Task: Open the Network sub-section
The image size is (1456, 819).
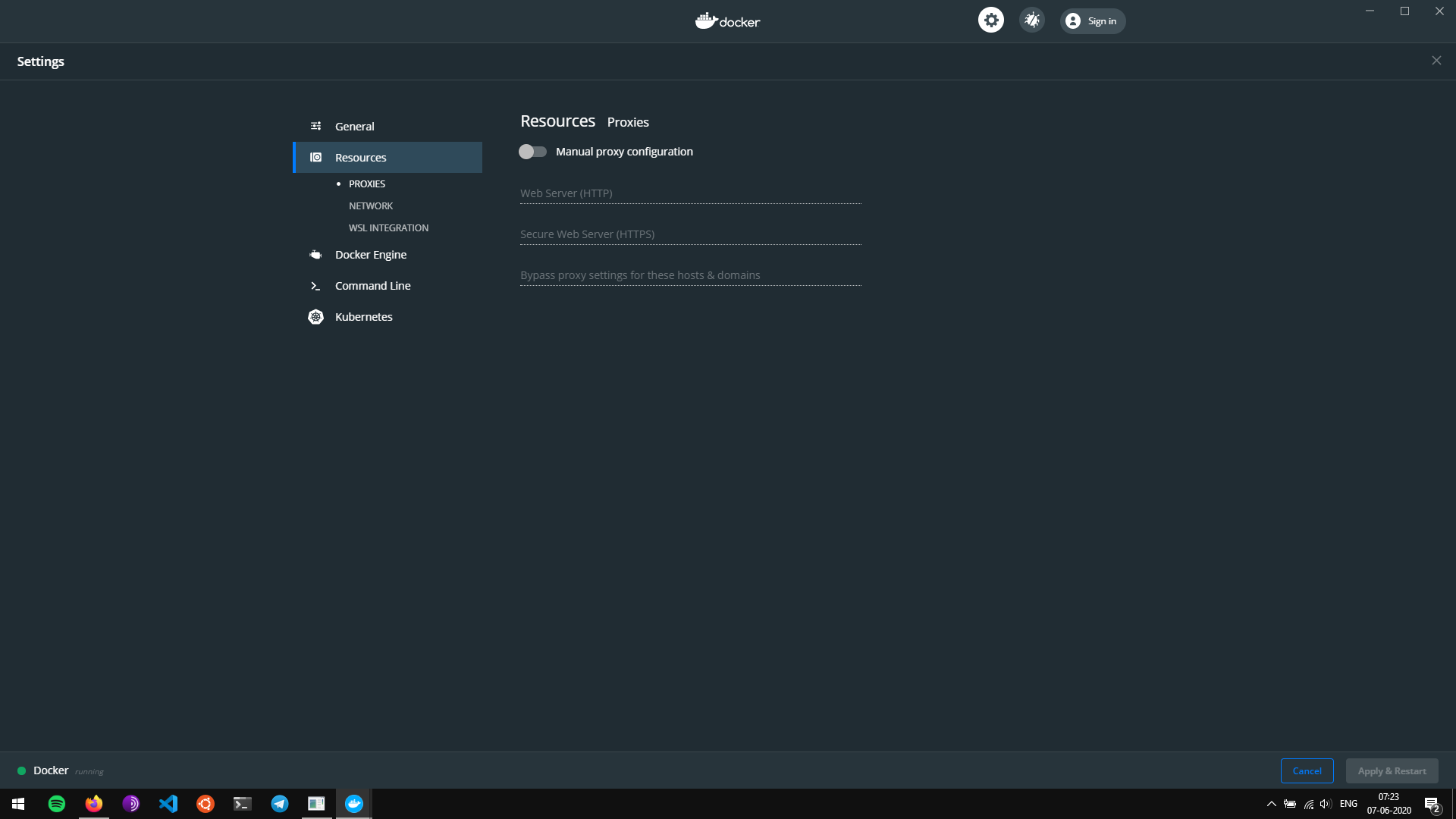Action: [x=371, y=206]
